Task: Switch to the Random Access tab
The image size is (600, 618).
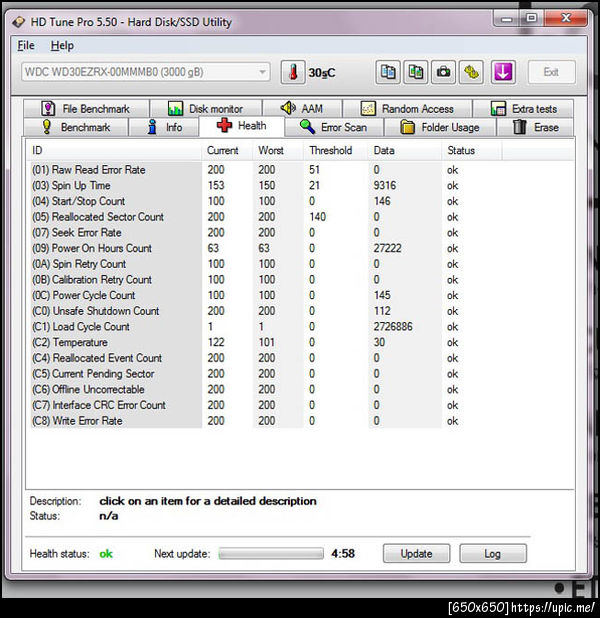Action: point(407,108)
